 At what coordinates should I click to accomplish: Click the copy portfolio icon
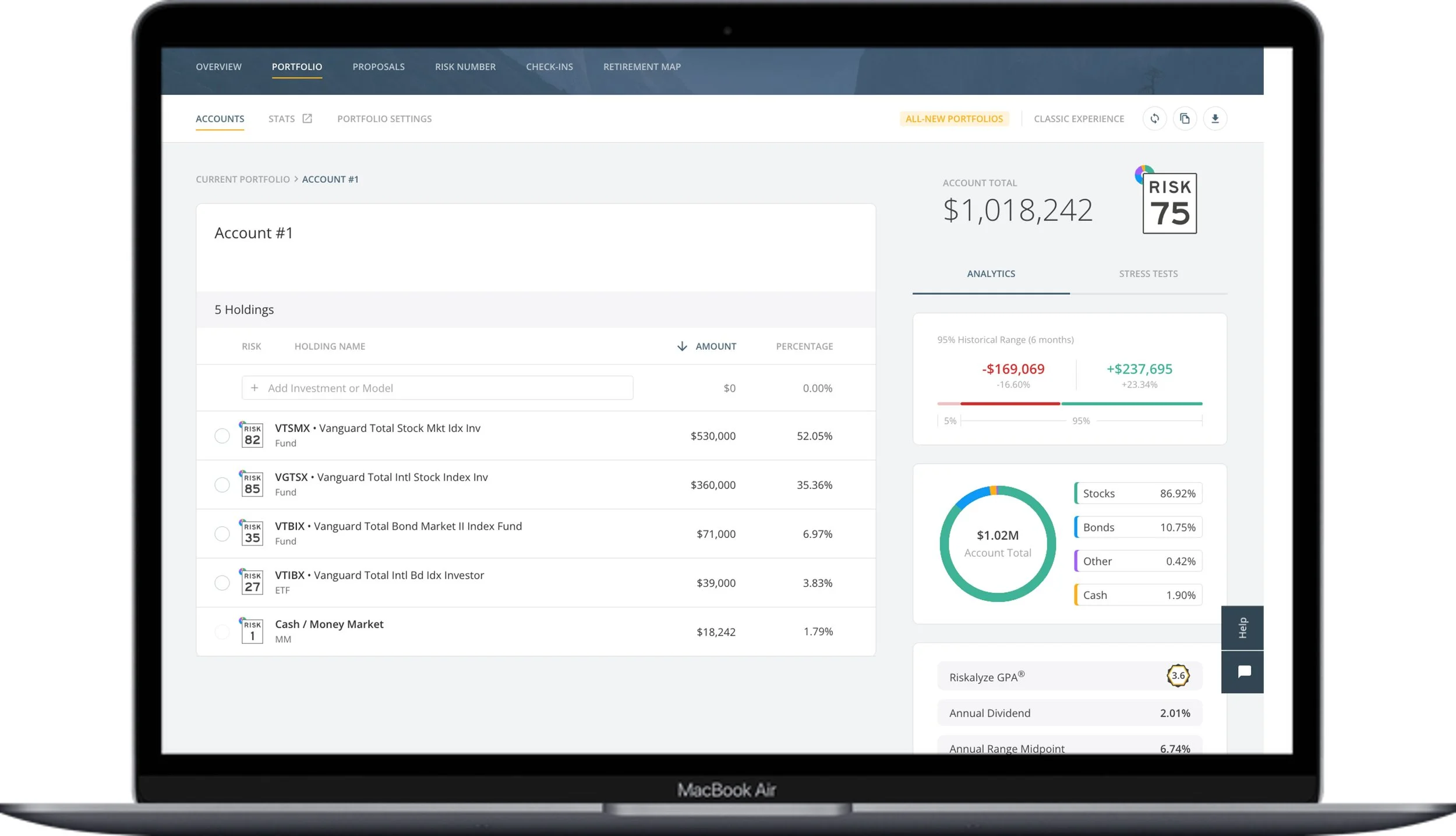point(1185,119)
